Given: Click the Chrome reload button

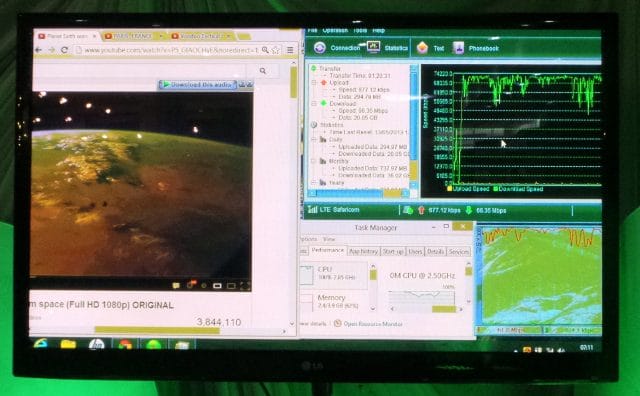Looking at the screenshot, I should (x=64, y=50).
